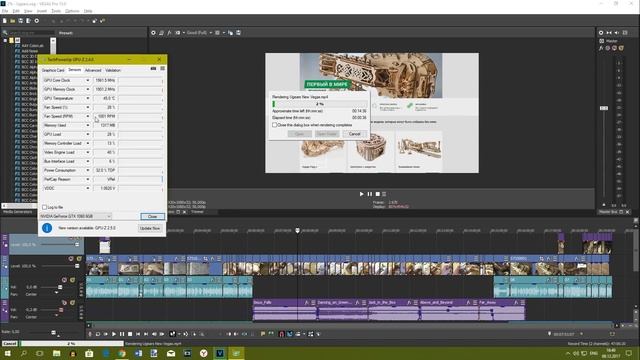Image resolution: width=640 pixels, height=360 pixels.
Task: Click the Stop button under the video preview
Action: coord(378,194)
